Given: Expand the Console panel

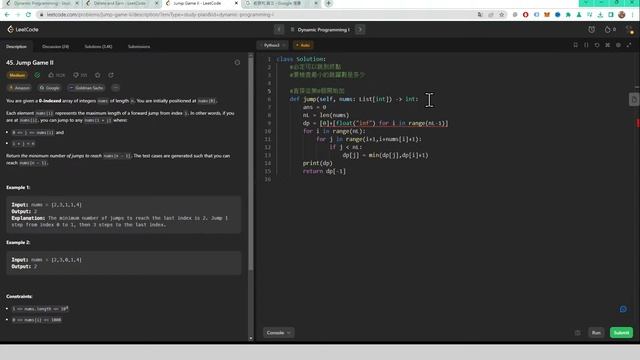Looking at the screenshot, I should [278, 333].
